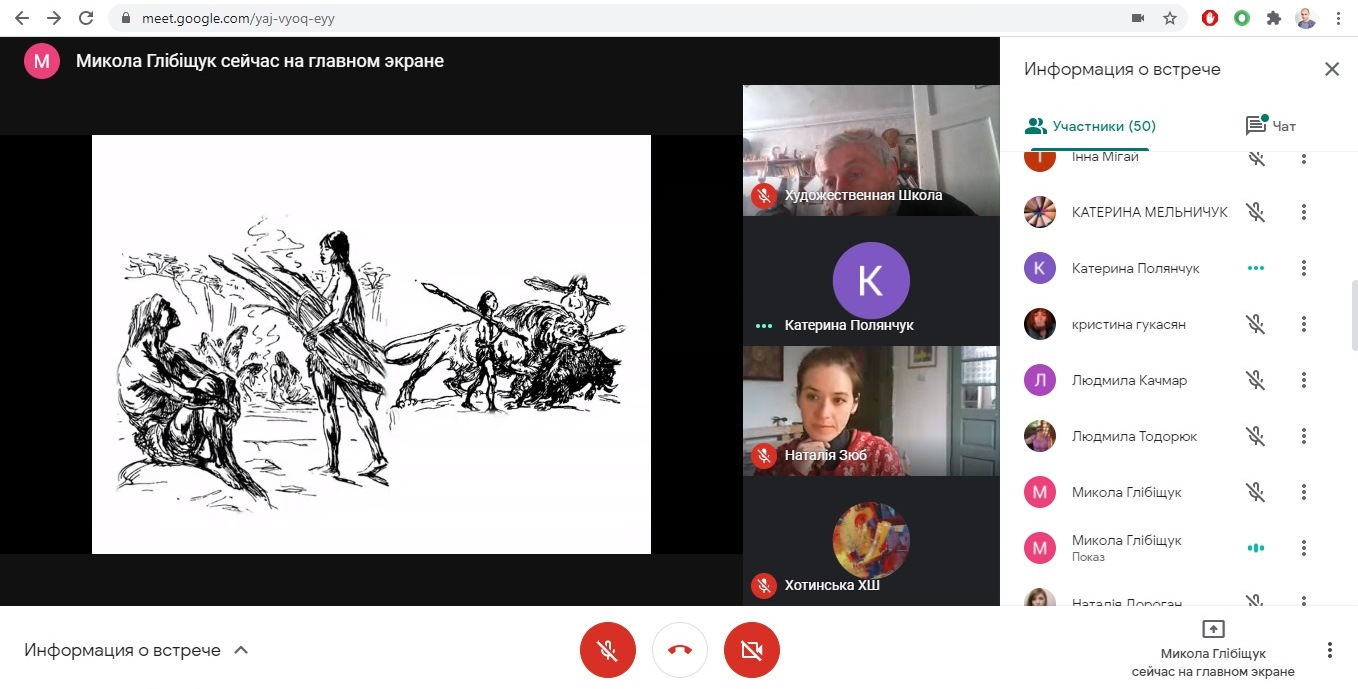Open the Chrome profile avatar
This screenshot has width=1358, height=689.
1305,18
